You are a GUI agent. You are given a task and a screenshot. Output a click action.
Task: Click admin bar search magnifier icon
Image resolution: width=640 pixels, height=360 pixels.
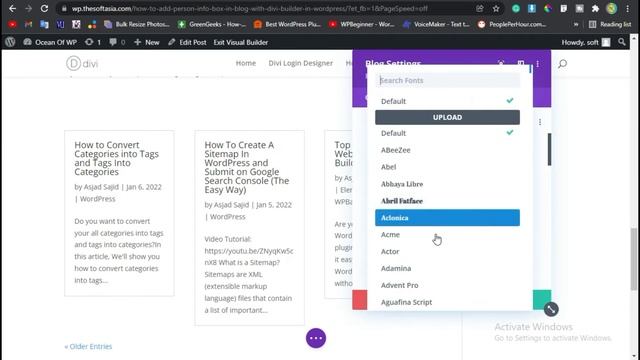click(x=622, y=42)
